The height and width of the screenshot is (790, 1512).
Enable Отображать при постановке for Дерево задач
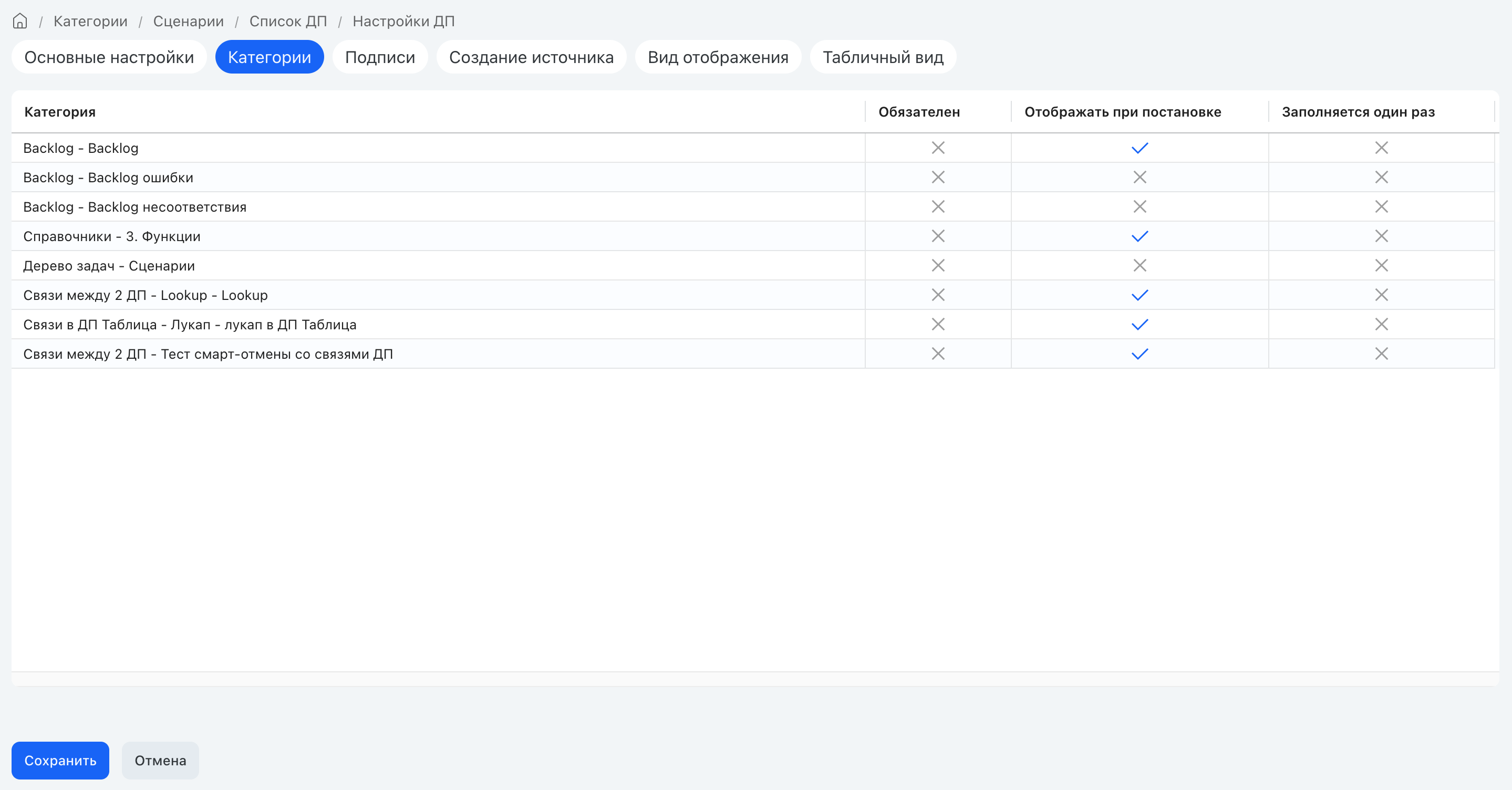(x=1140, y=265)
